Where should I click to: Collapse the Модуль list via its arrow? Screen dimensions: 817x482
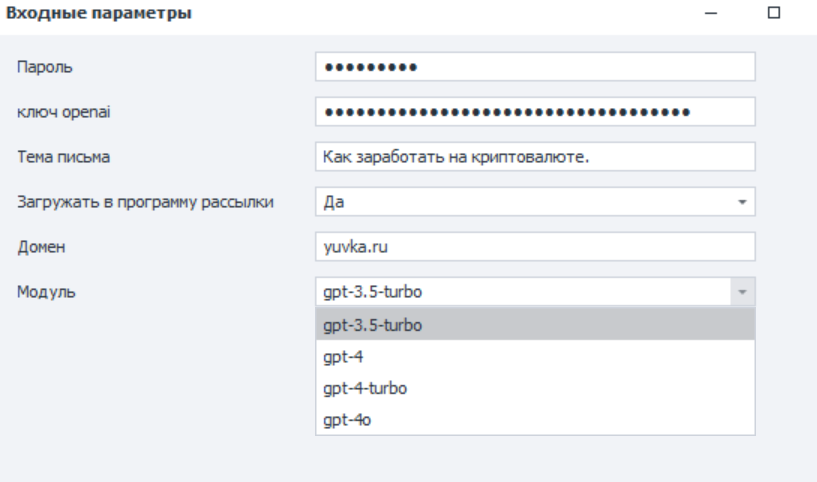(743, 291)
